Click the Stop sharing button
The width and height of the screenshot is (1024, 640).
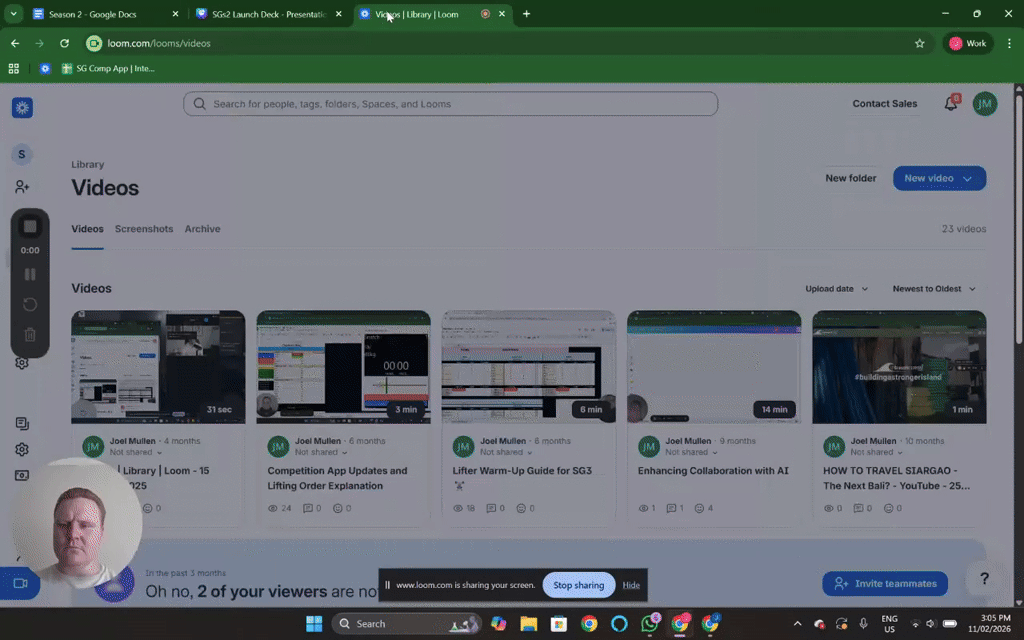[579, 584]
